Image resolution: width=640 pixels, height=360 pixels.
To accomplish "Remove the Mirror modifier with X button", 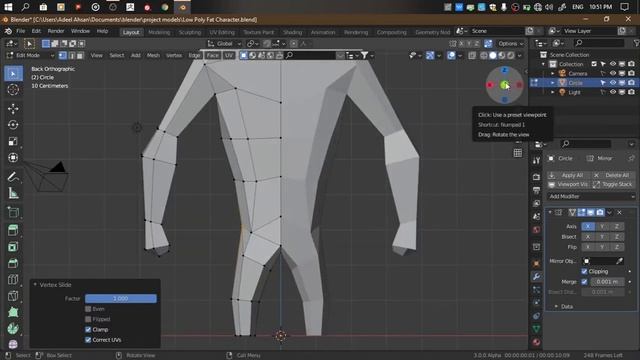I will 620,213.
